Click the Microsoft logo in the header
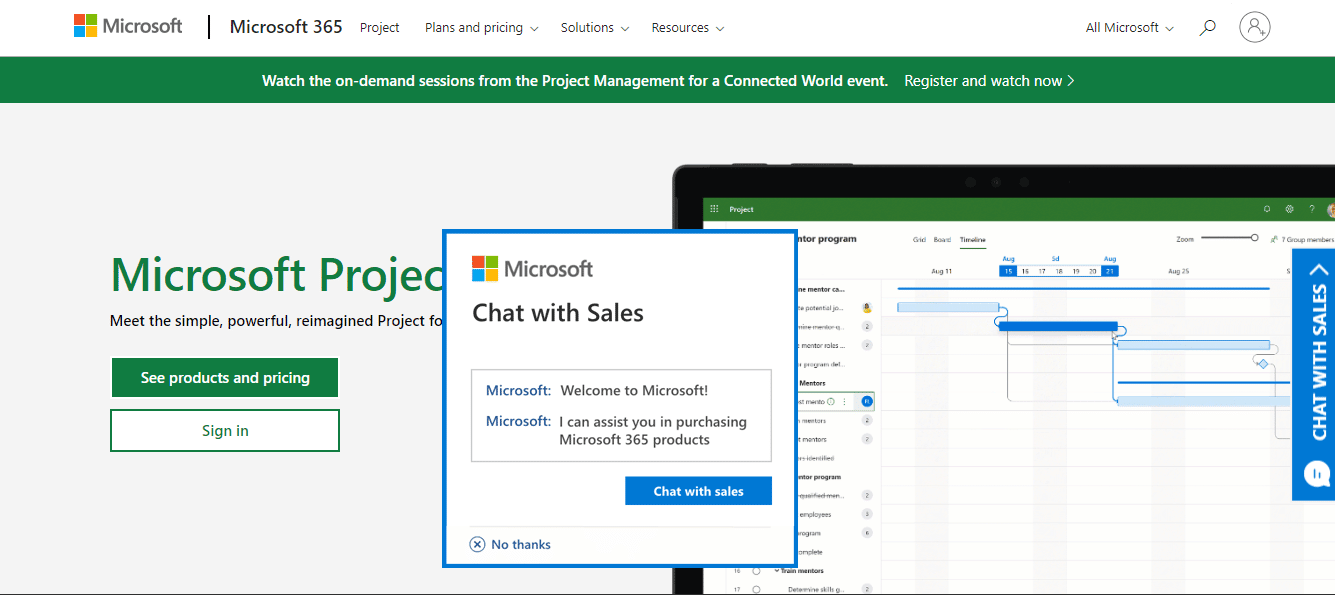The height and width of the screenshot is (595, 1335). point(128,27)
